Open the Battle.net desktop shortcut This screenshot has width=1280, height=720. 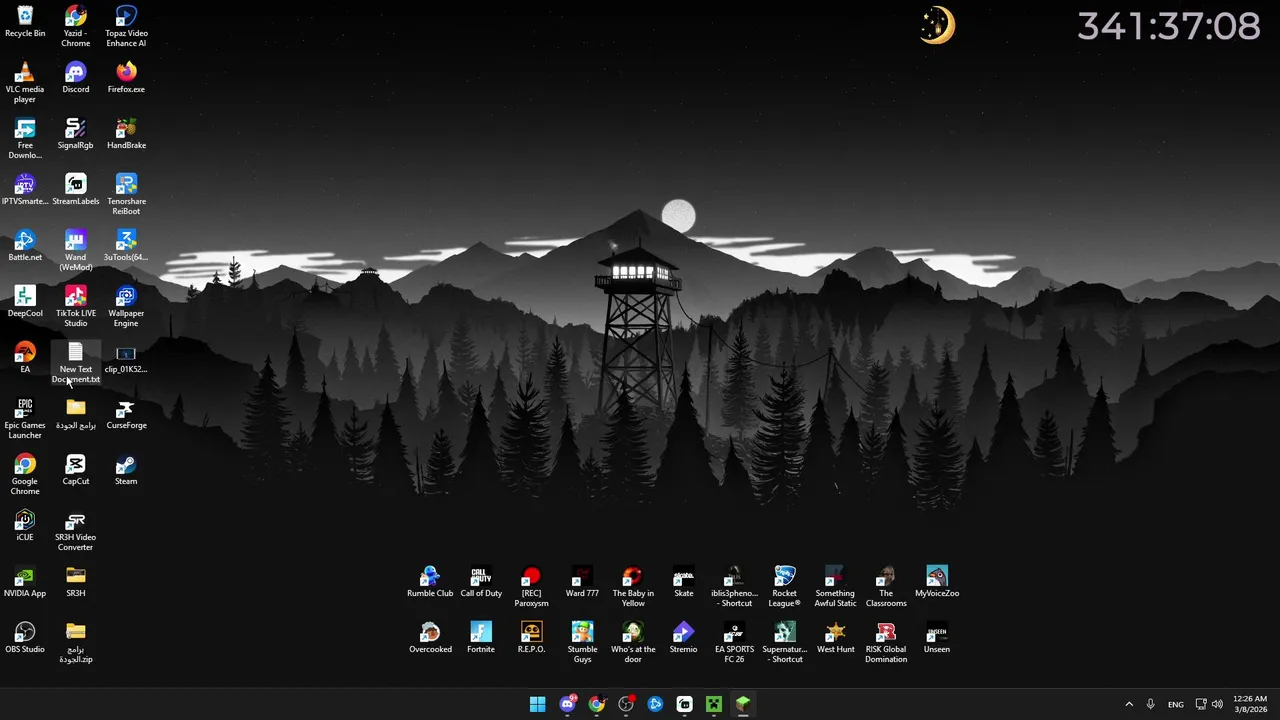click(25, 246)
